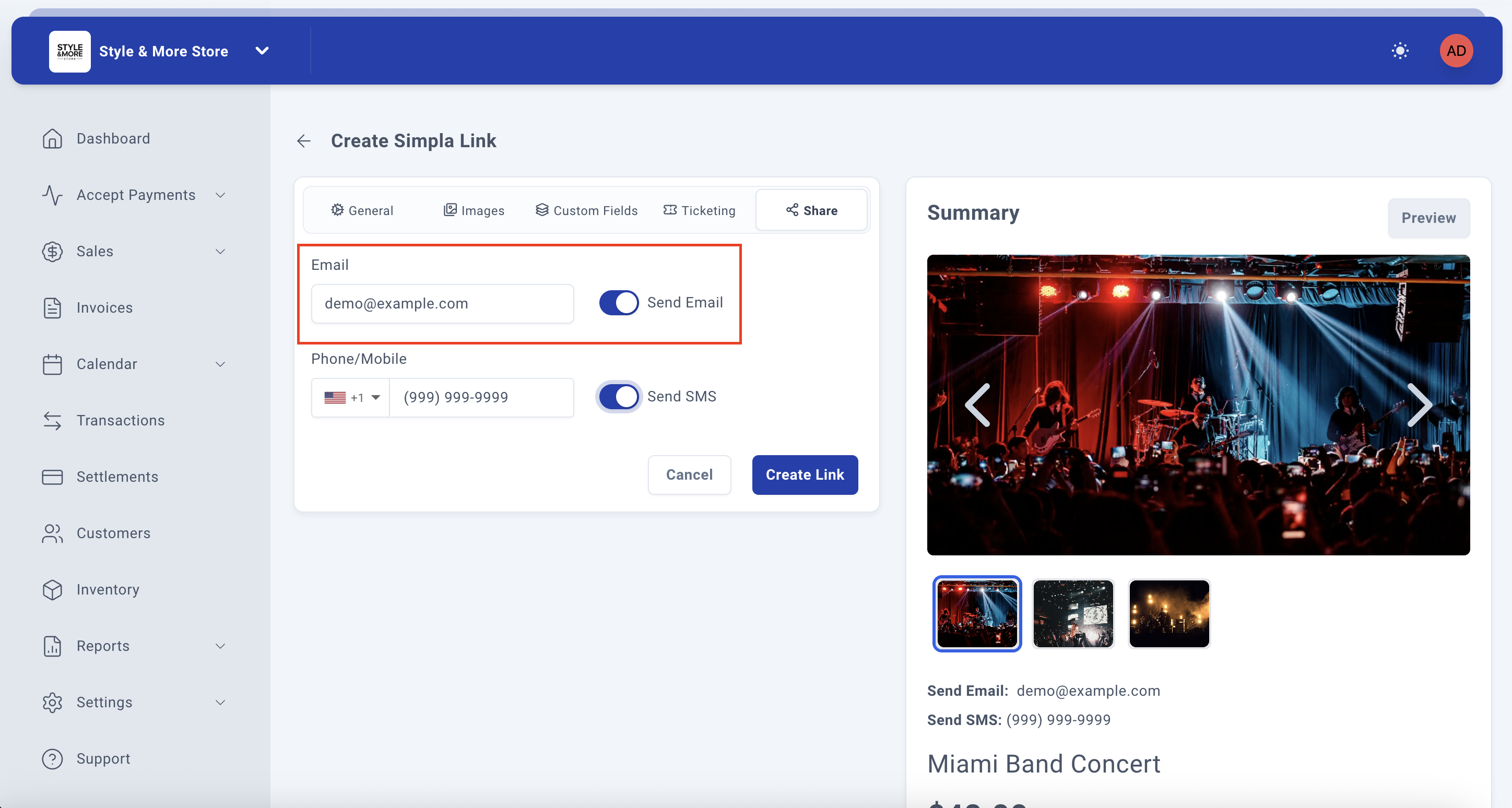Screen dimensions: 1512x808
Task: Toggle the light/dark theme sun icon
Action: (x=1400, y=51)
